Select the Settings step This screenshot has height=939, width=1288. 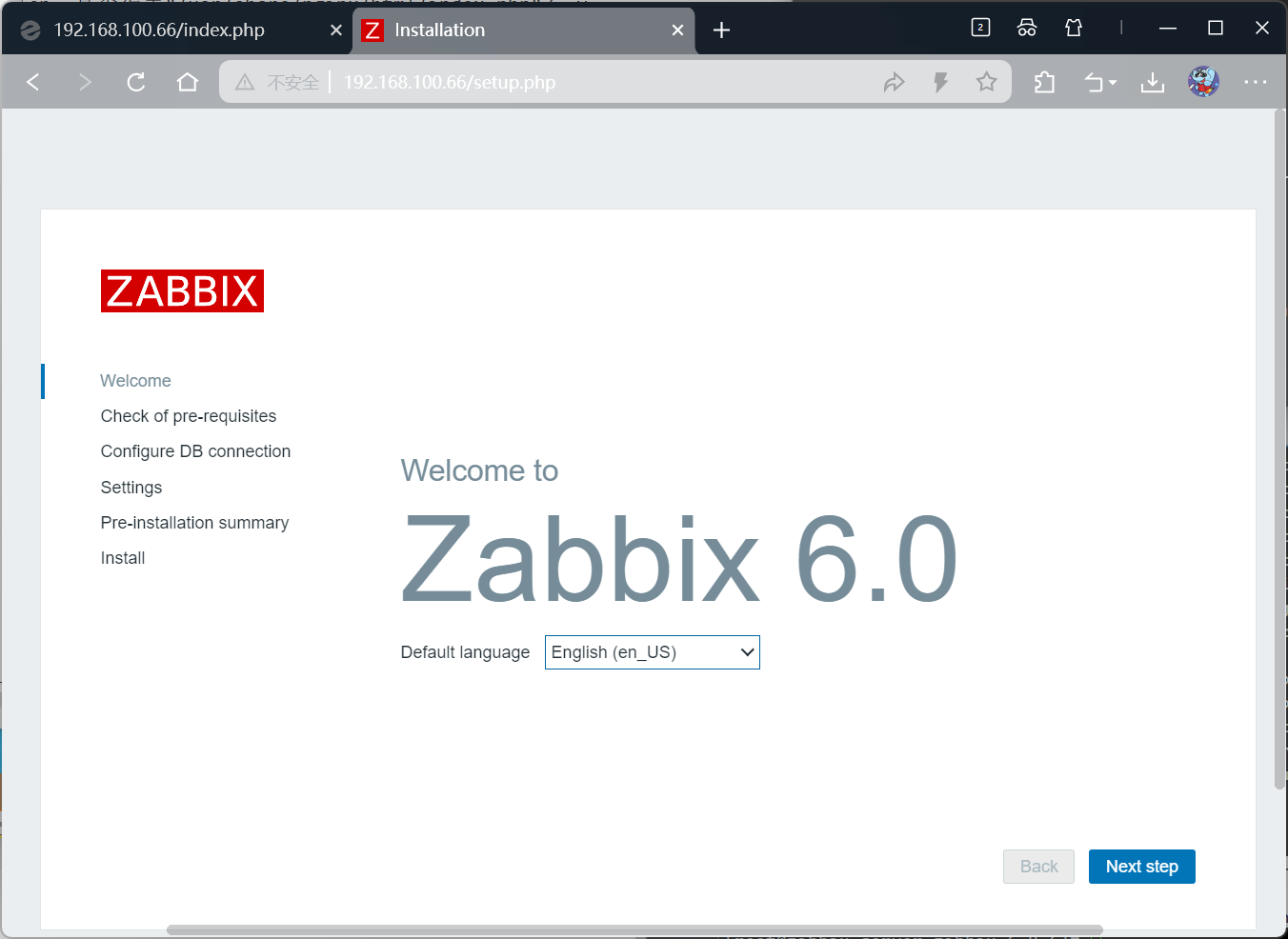131,488
